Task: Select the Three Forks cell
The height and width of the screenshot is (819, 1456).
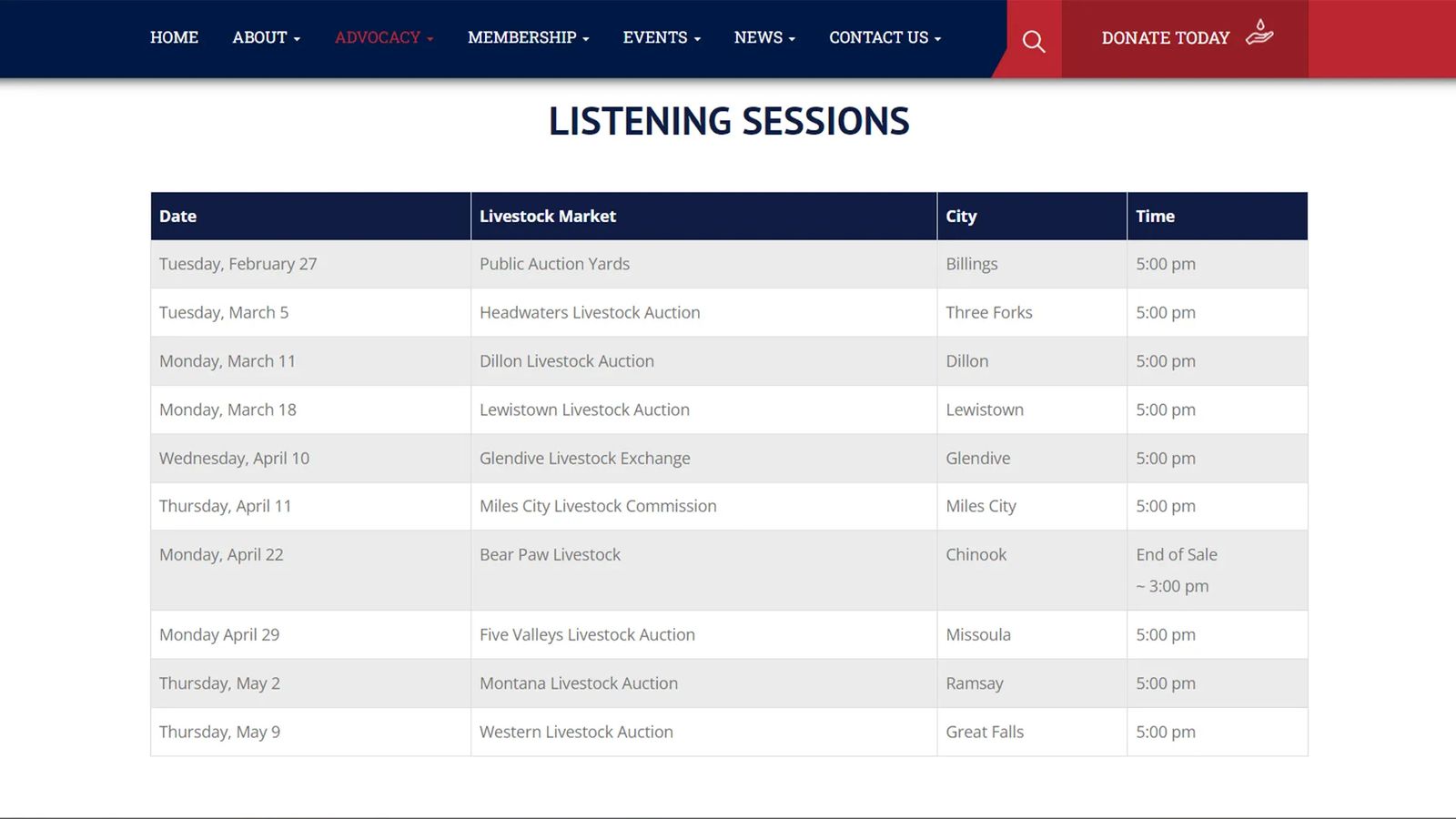Action: tap(1032, 312)
